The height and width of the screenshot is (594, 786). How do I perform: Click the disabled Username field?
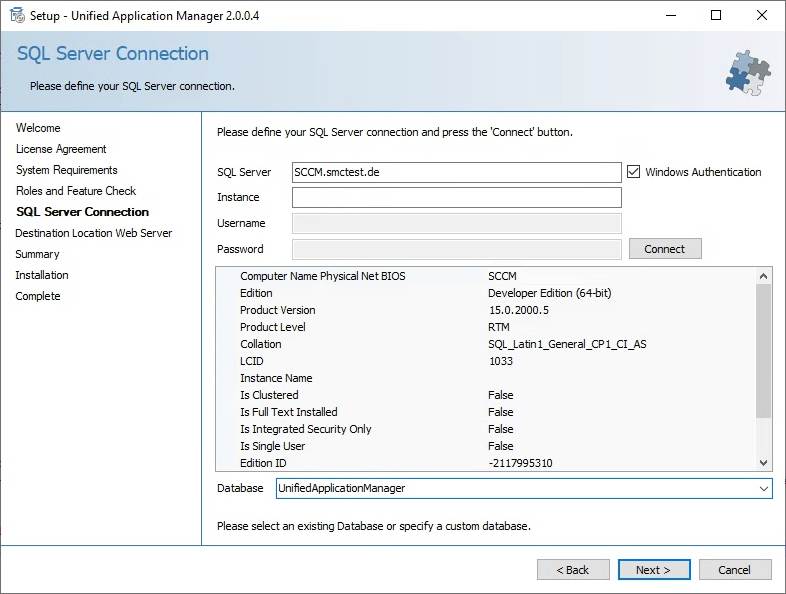pos(457,224)
